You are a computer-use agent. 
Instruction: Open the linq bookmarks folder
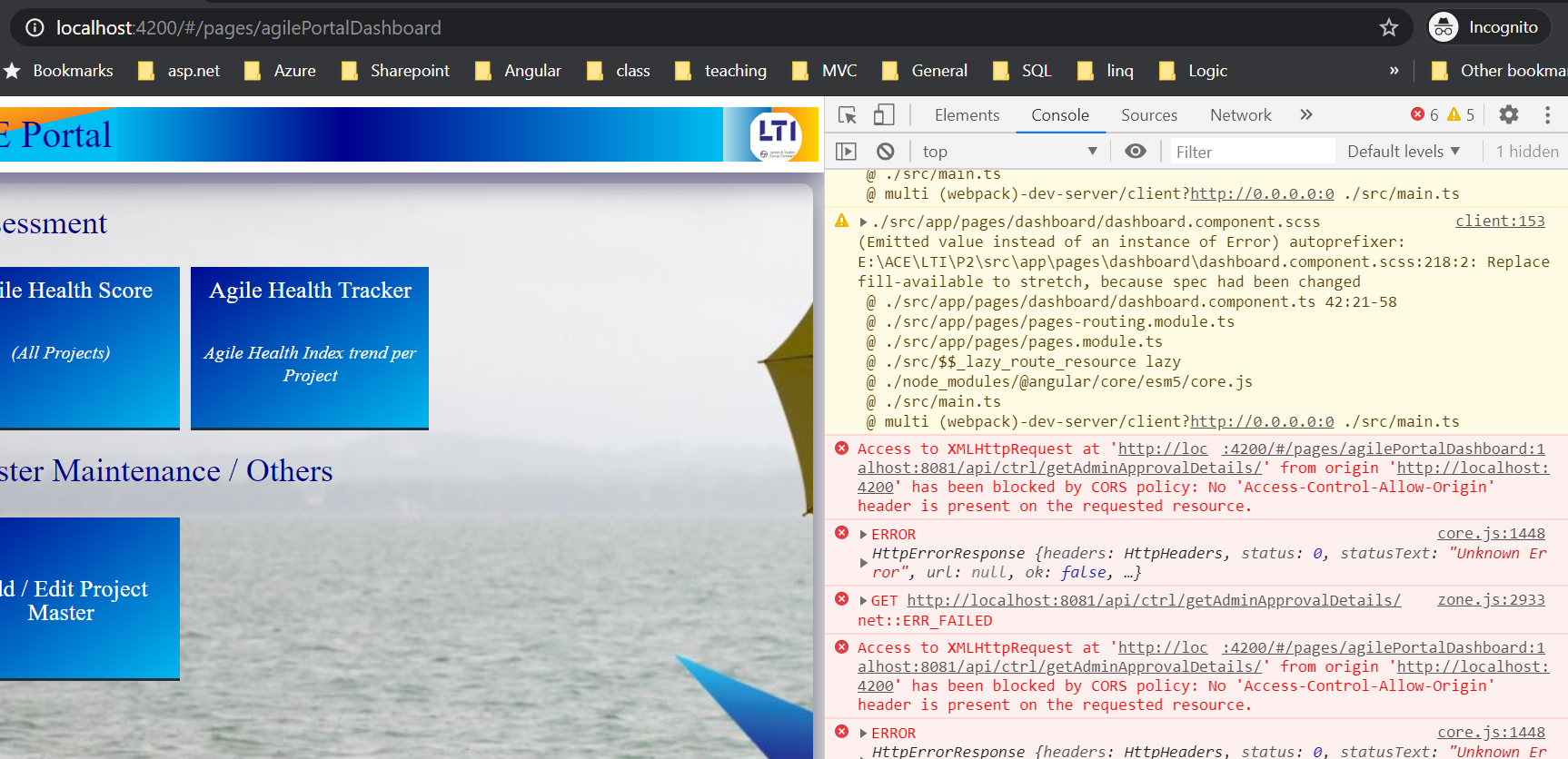[1106, 71]
